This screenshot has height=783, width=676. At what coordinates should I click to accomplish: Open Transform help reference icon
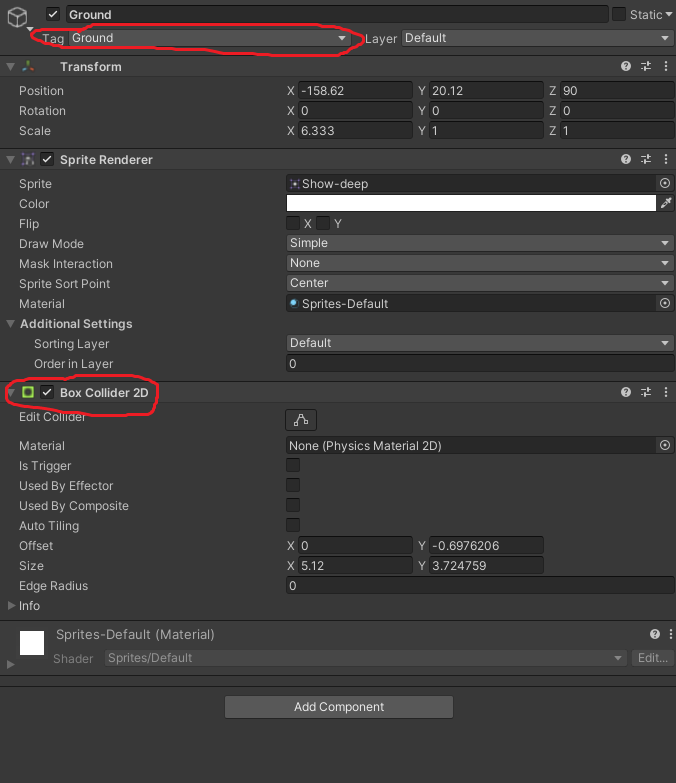pyautogui.click(x=626, y=66)
